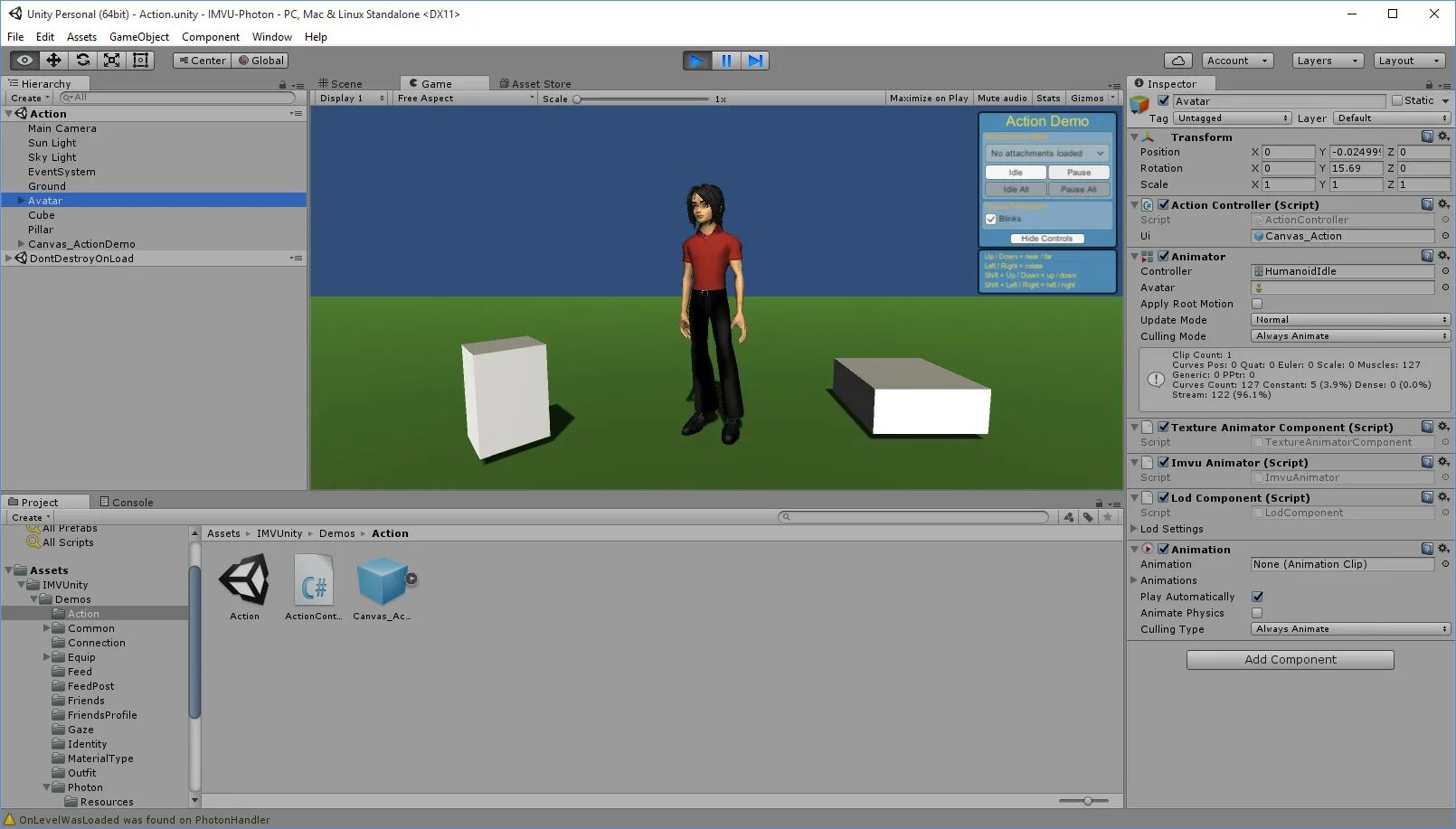Open Update Mode dropdown
The height and width of the screenshot is (829, 1456).
pos(1350,320)
